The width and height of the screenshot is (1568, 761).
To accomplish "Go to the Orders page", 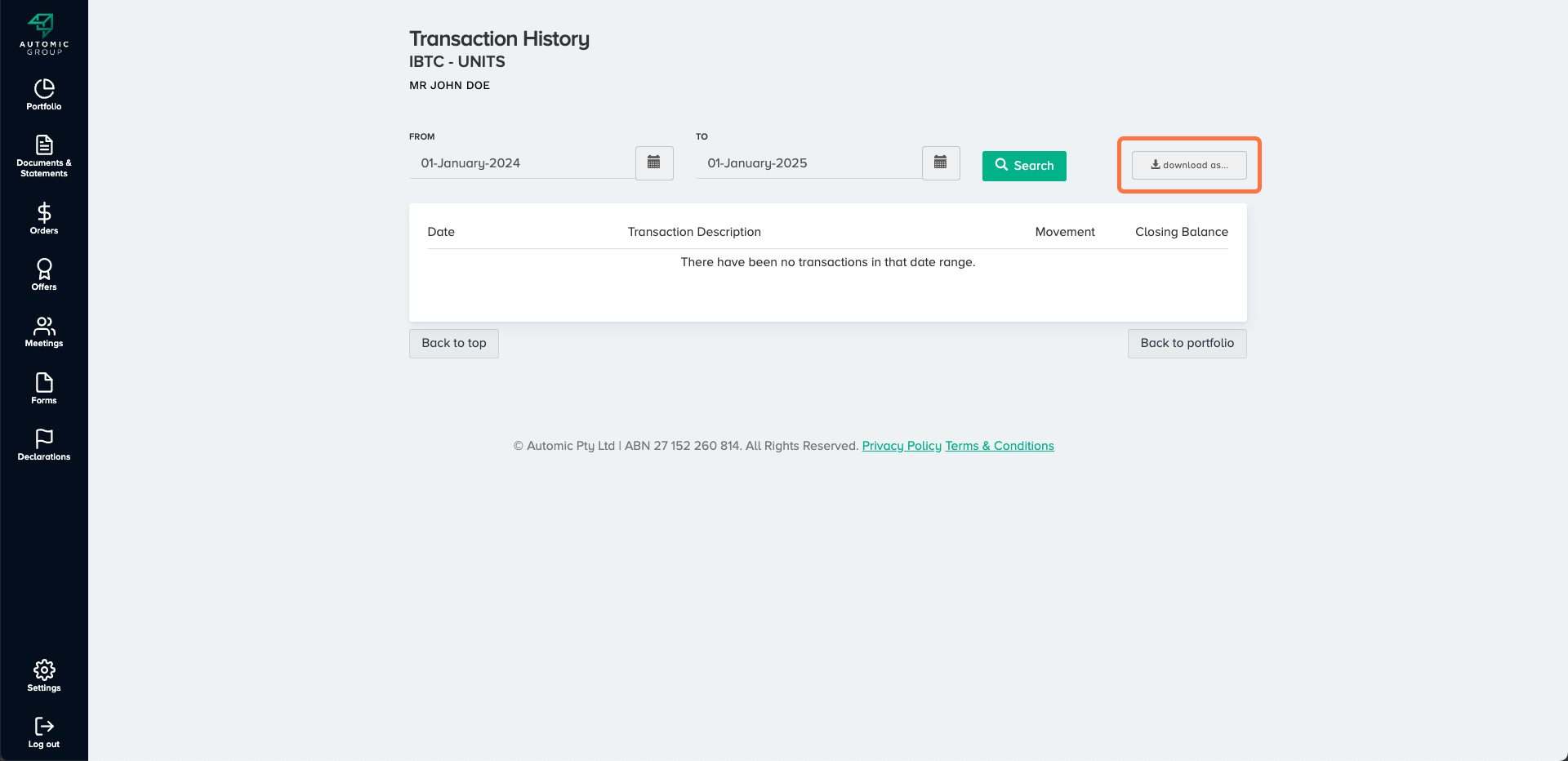I will coord(44,219).
